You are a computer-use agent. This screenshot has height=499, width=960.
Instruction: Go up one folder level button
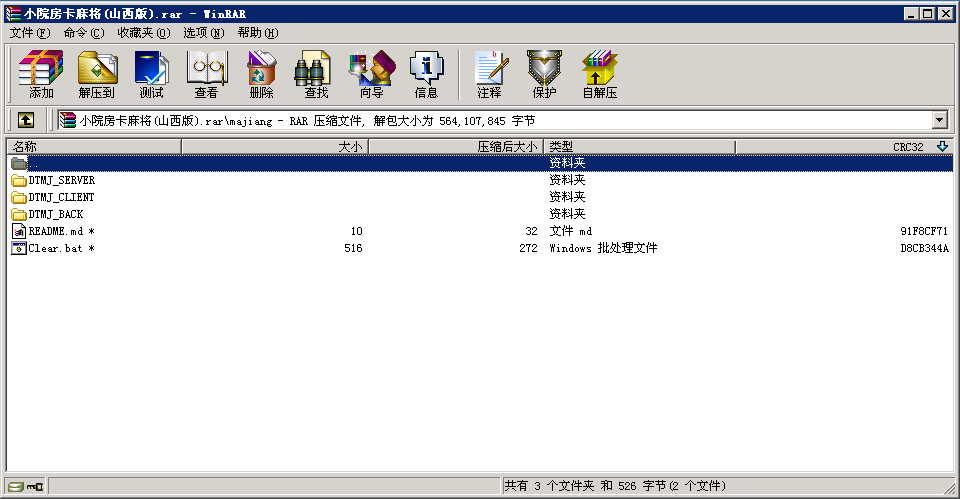click(26, 120)
